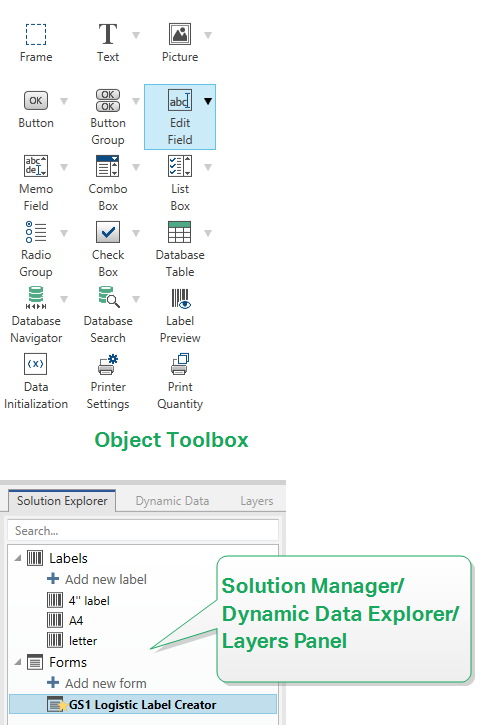Open the Combo Box options arrow
485x725 pixels.
click(x=136, y=167)
